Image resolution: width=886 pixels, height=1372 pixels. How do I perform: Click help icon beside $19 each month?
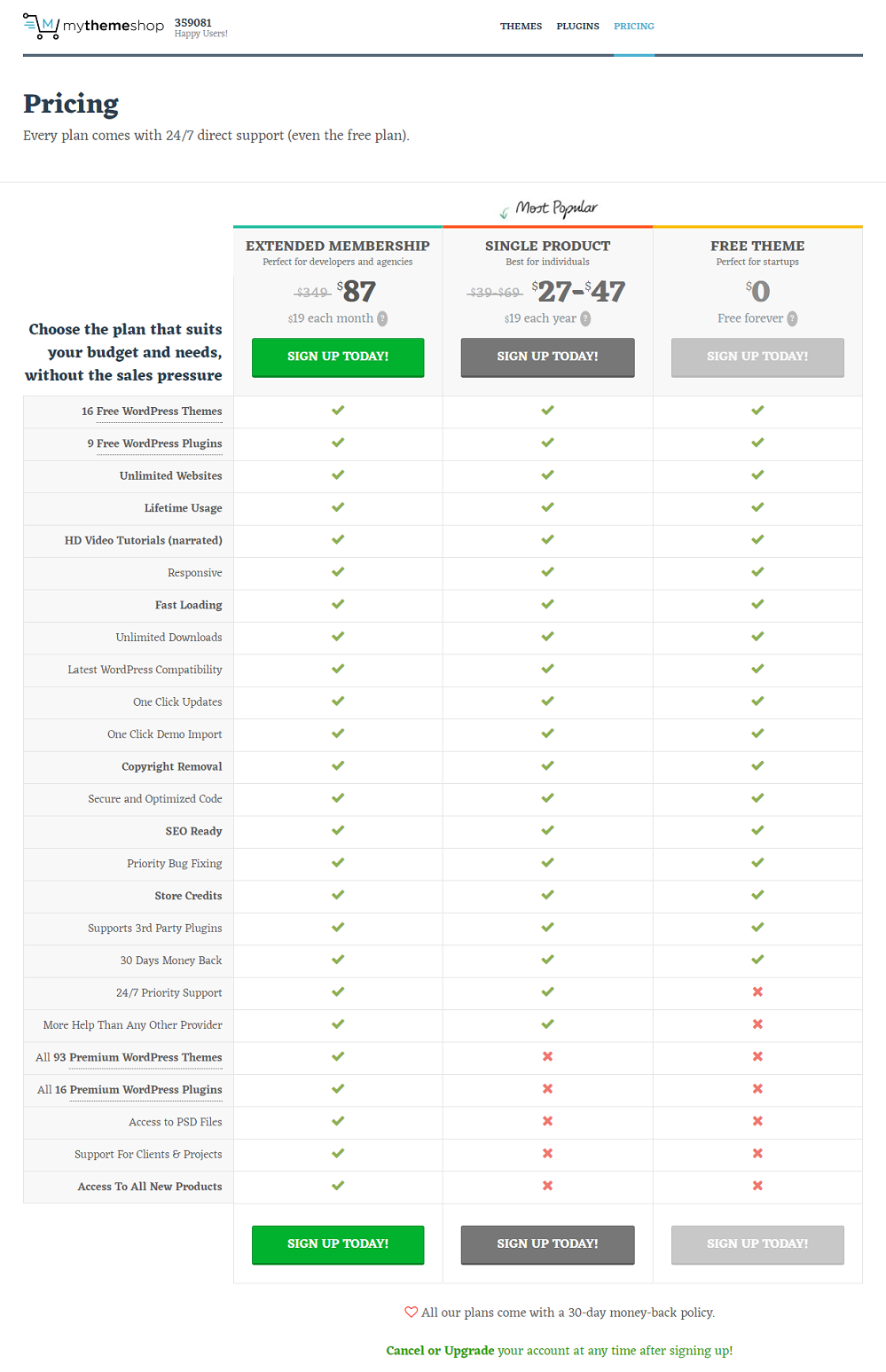382,318
